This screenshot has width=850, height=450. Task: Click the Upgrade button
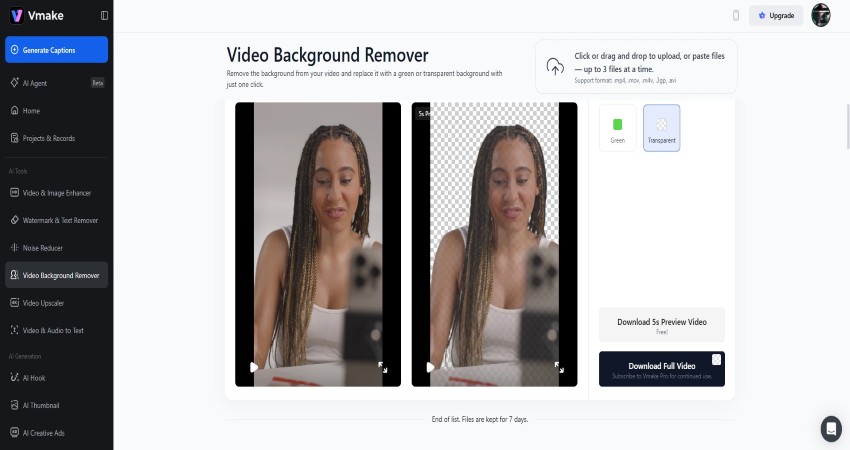pyautogui.click(x=776, y=15)
